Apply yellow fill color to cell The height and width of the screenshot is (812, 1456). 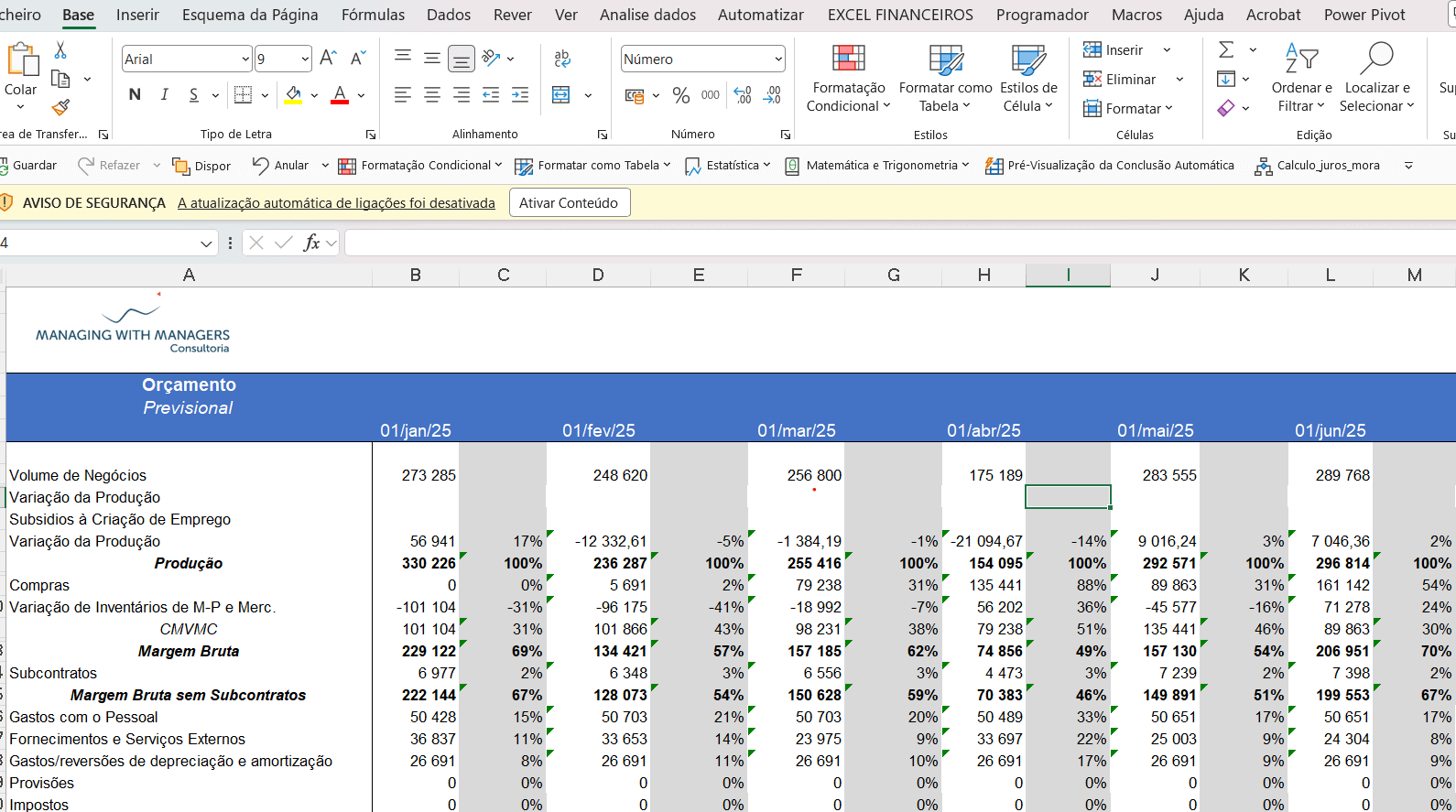pyautogui.click(x=293, y=94)
